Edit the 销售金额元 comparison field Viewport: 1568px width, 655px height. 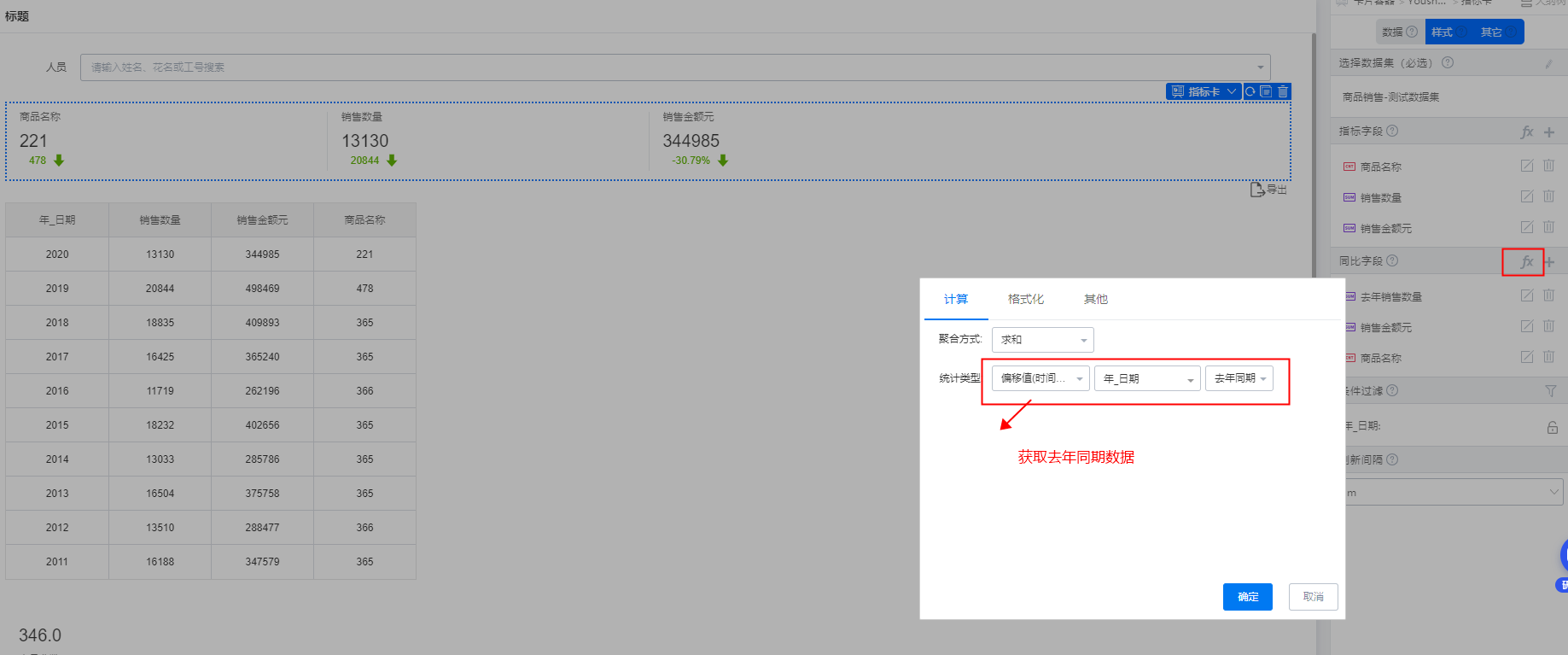pyautogui.click(x=1527, y=326)
